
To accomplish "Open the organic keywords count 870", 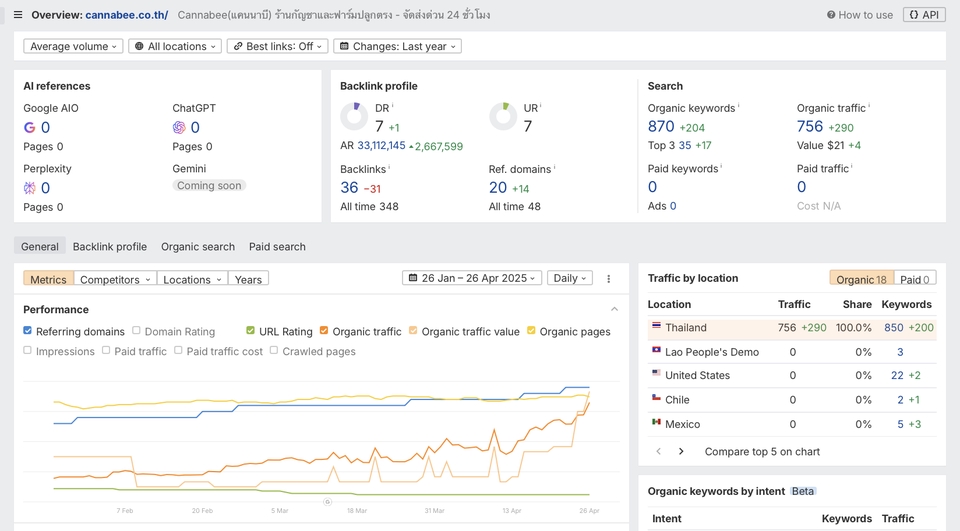I will [x=661, y=126].
